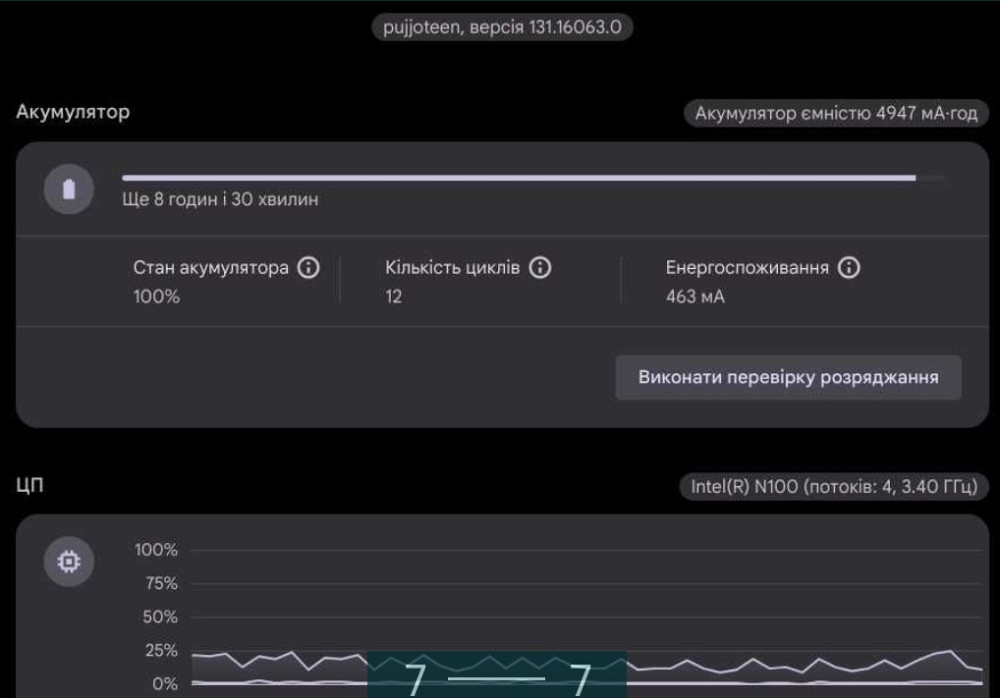Click the Intel(R) N100 processor chip
This screenshot has height=698, width=1000.
coord(833,487)
